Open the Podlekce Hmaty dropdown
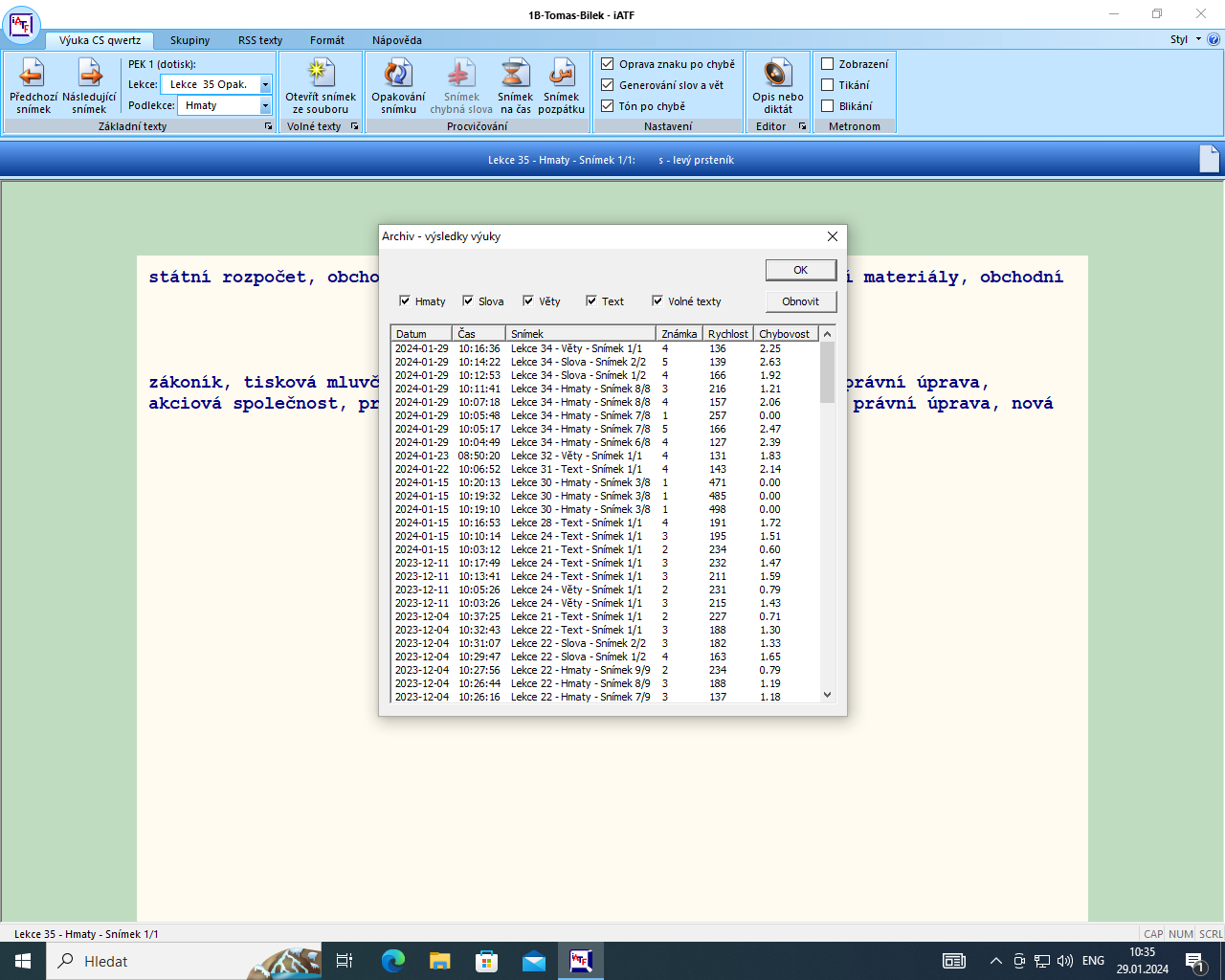1225x980 pixels. tap(265, 105)
